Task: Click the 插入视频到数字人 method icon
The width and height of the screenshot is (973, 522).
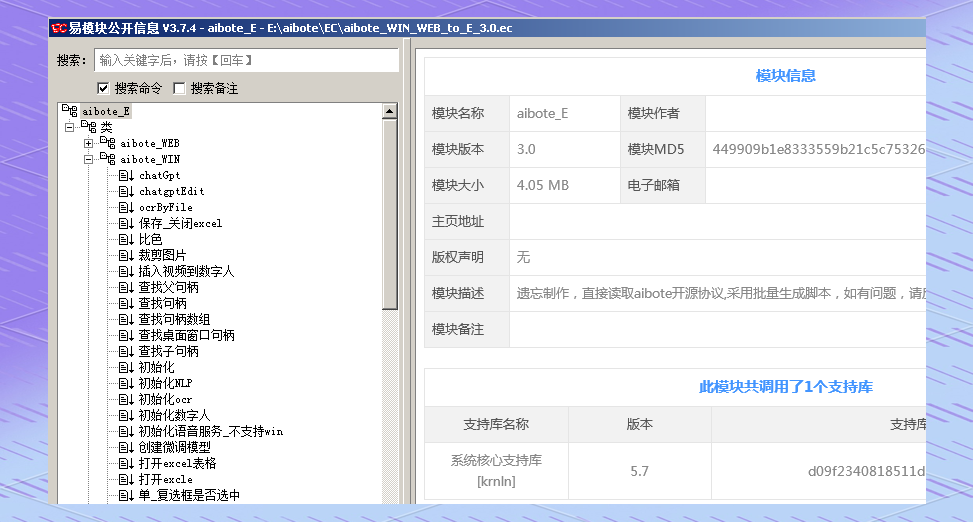Action: click(x=127, y=271)
